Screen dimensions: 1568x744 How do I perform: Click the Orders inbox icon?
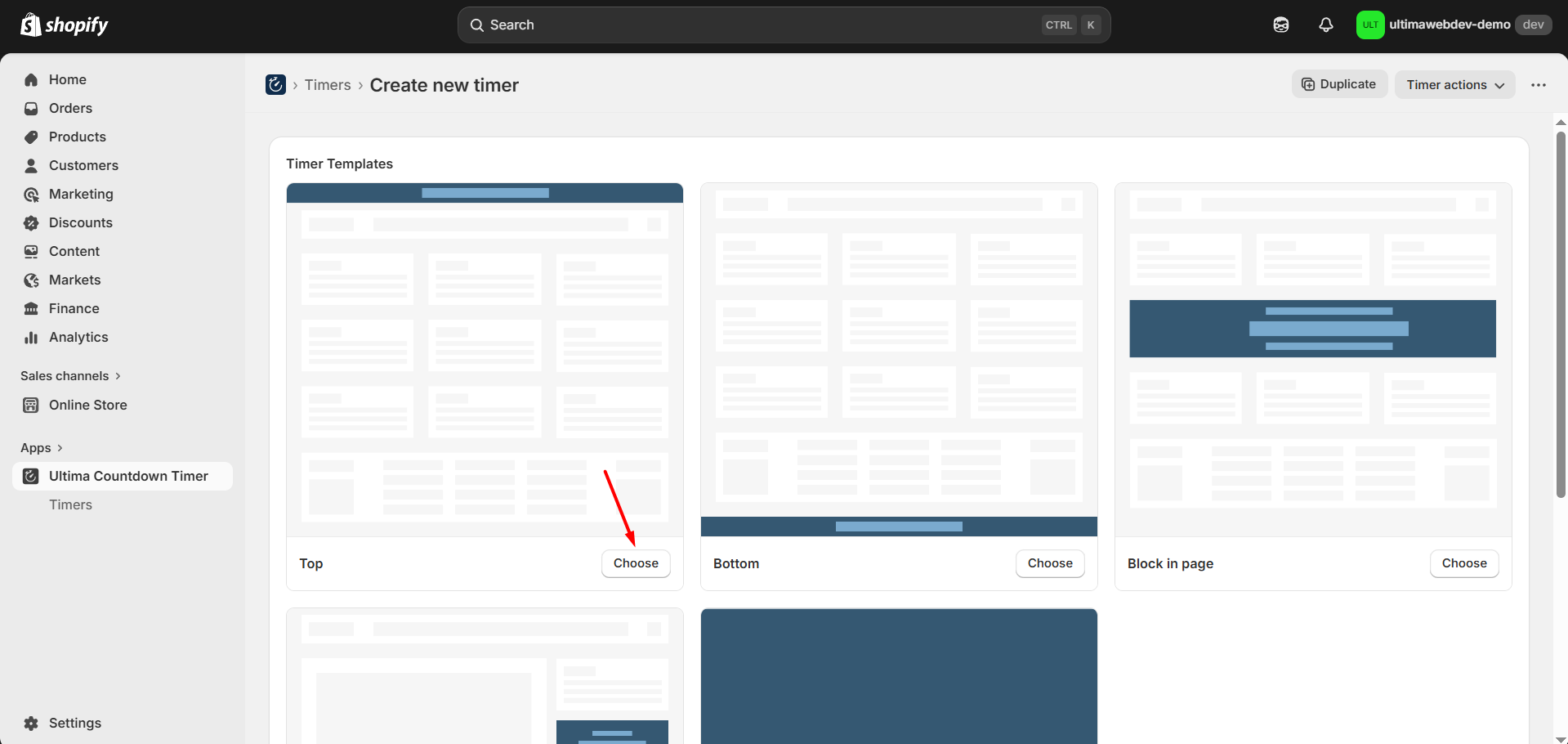coord(31,108)
